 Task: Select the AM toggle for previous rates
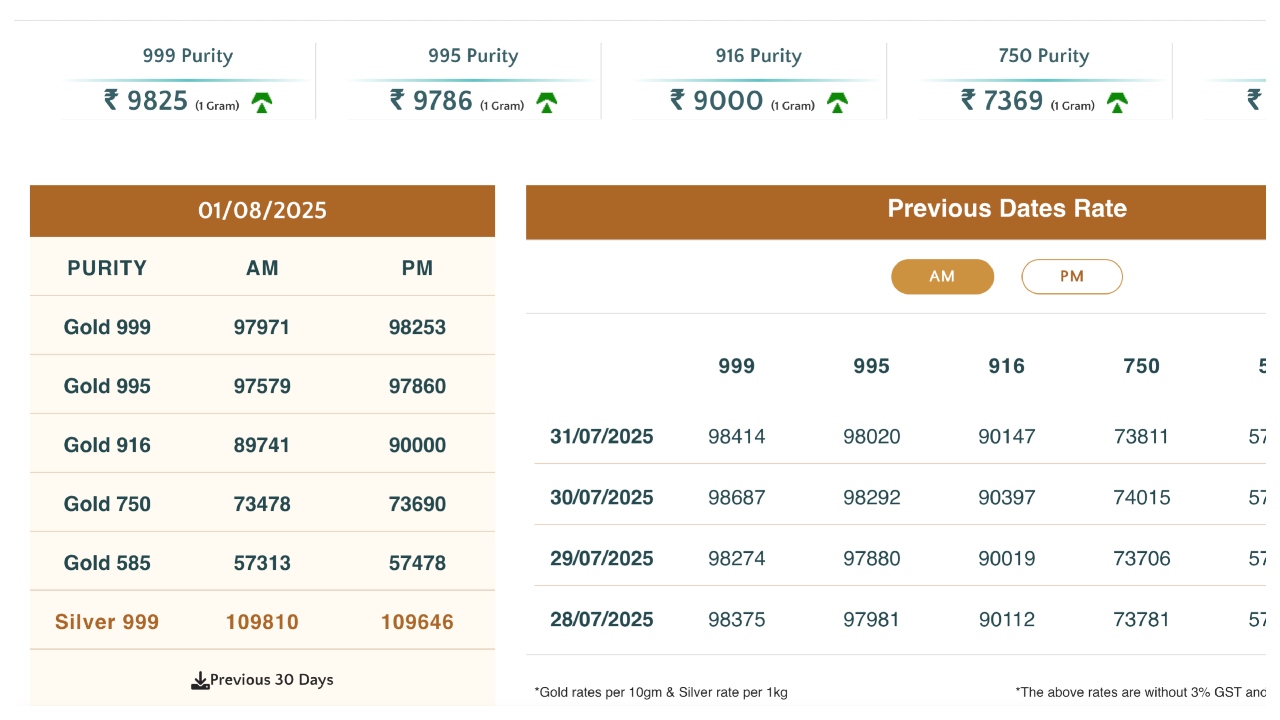click(x=942, y=277)
